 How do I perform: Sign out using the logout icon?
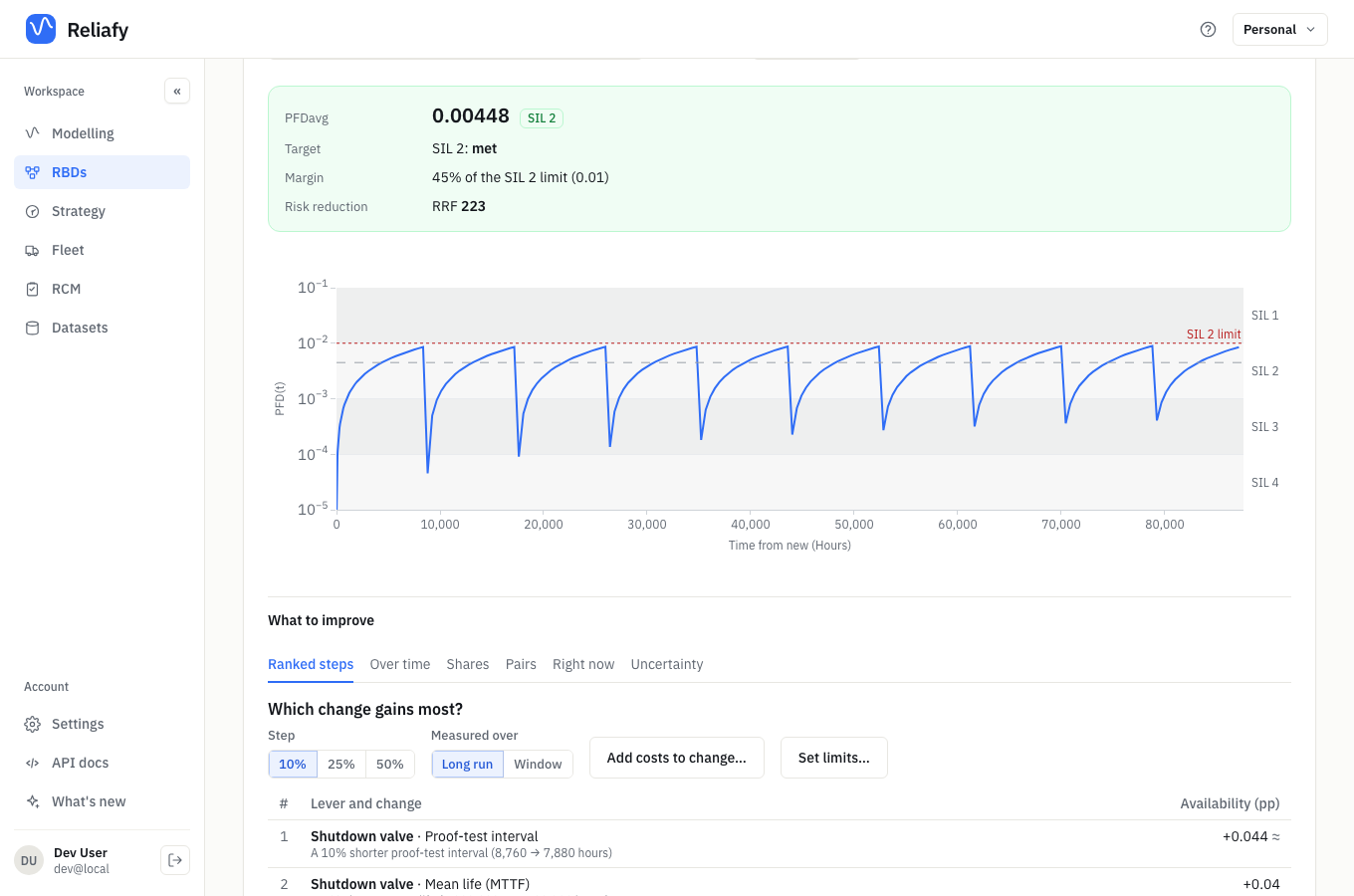pos(175,860)
